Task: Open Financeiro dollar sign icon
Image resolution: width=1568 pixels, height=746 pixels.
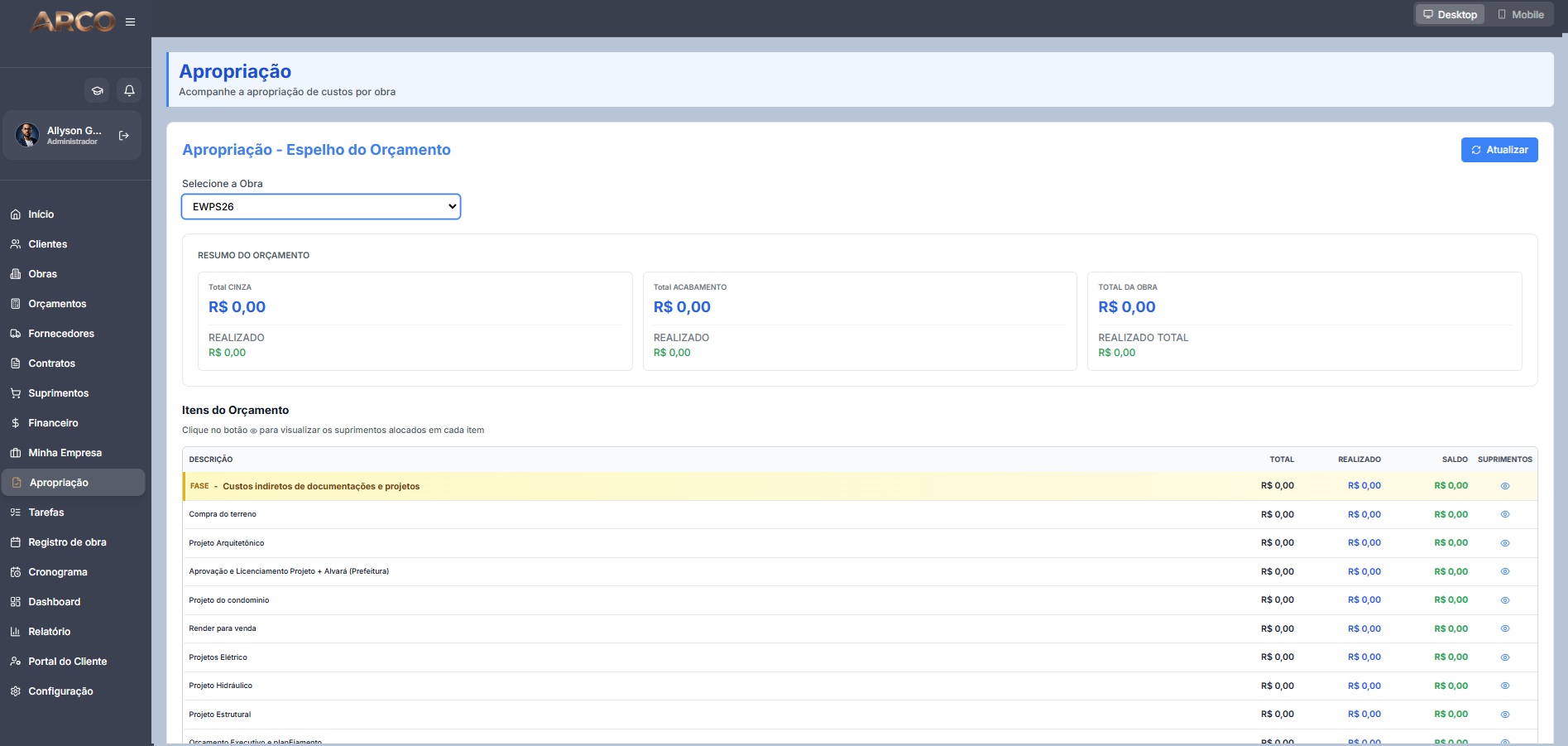Action: pyautogui.click(x=16, y=423)
